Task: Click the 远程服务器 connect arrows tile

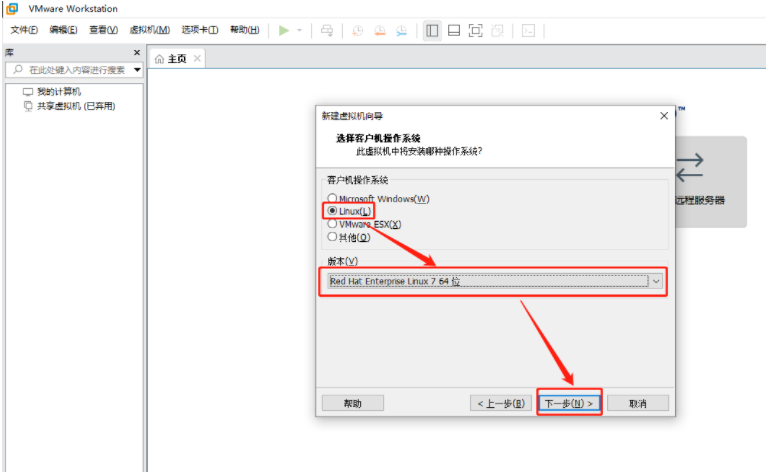Action: point(710,182)
